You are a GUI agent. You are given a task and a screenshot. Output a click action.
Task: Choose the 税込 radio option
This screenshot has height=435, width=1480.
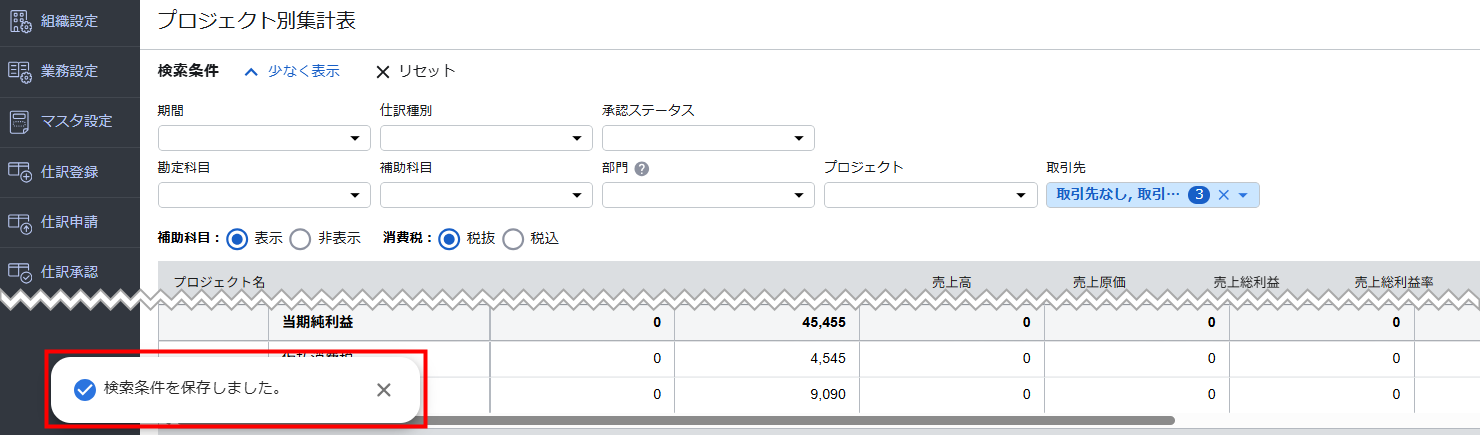[513, 239]
